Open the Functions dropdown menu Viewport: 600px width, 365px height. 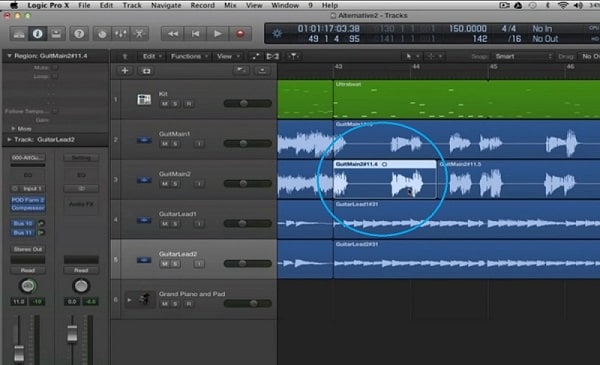pos(189,56)
